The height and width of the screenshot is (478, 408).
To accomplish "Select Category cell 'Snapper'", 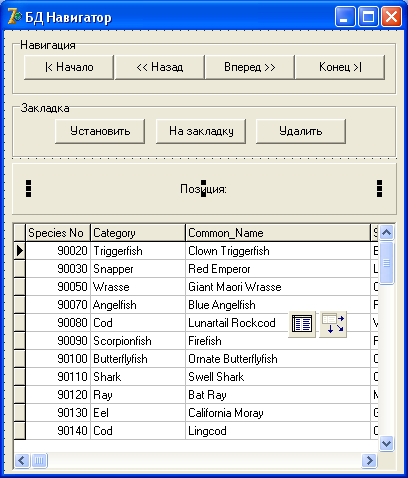I will pos(138,269).
